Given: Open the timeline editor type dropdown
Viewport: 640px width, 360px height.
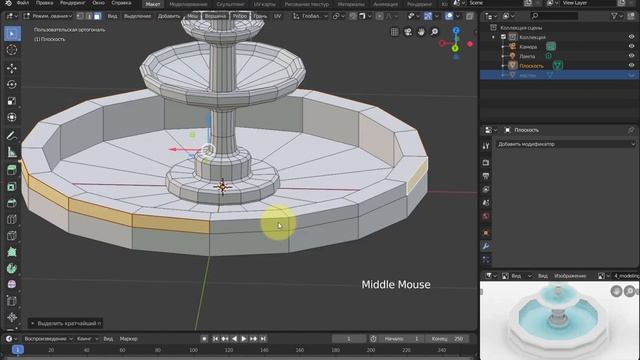Looking at the screenshot, I should pyautogui.click(x=11, y=339).
